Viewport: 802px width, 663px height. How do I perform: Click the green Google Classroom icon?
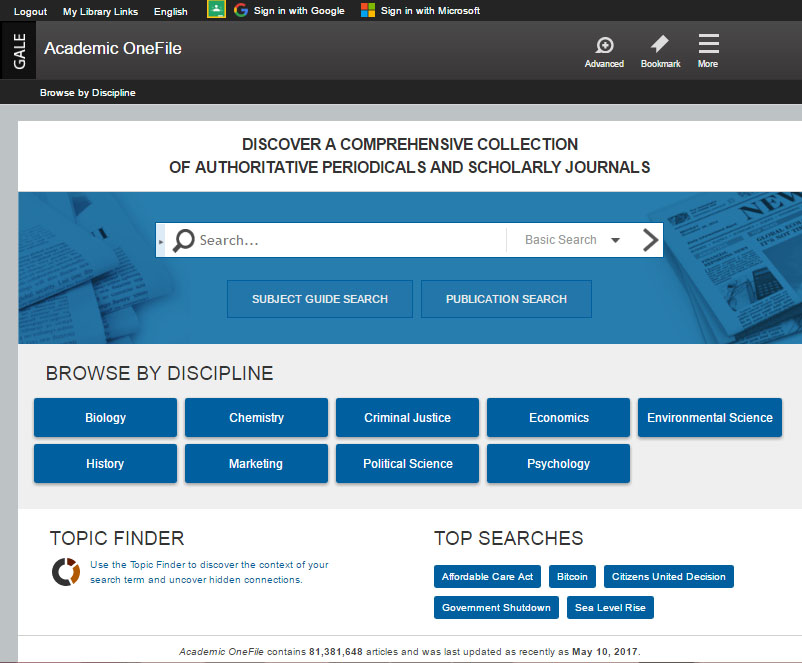click(216, 11)
